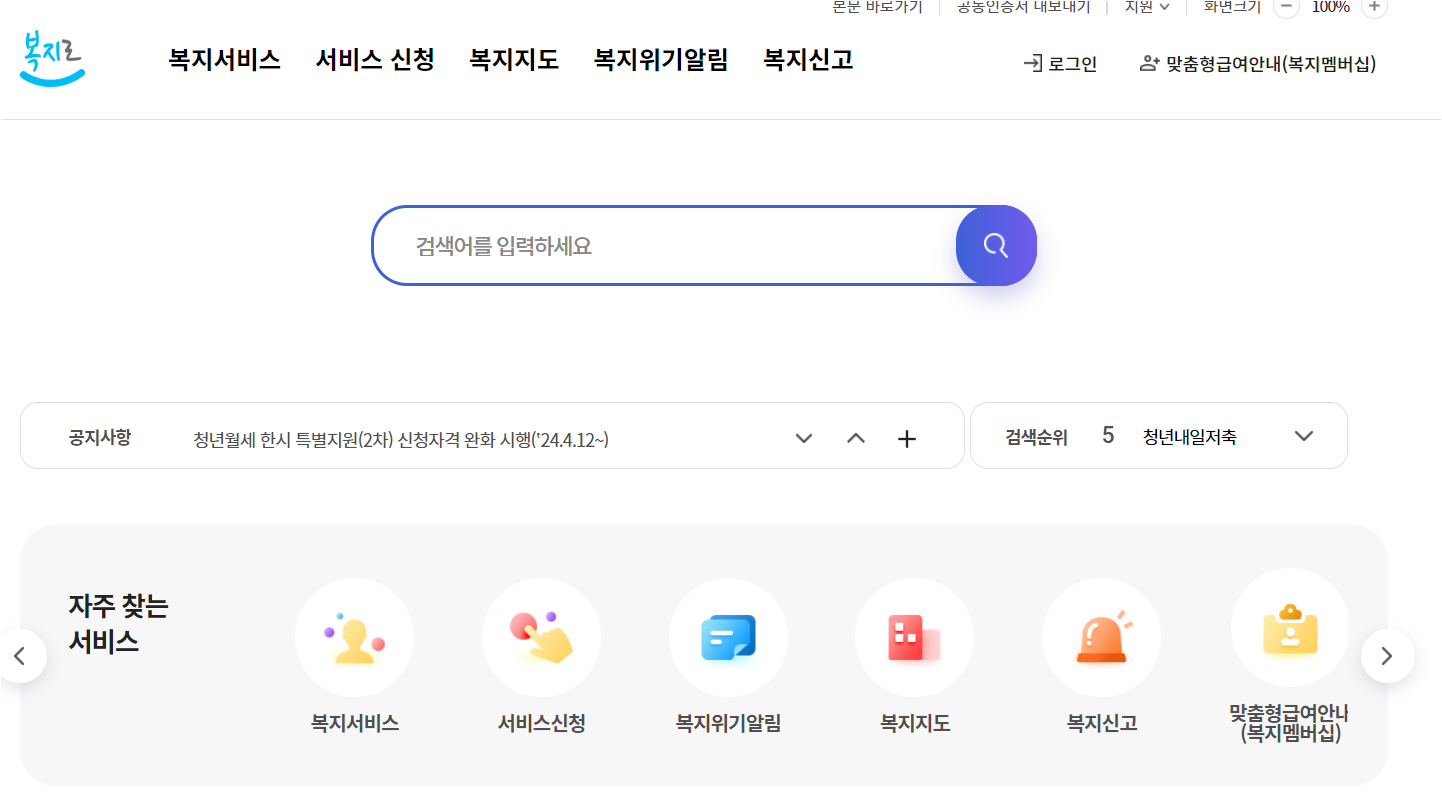
Task: Show next notice with down chevron
Action: (x=804, y=438)
